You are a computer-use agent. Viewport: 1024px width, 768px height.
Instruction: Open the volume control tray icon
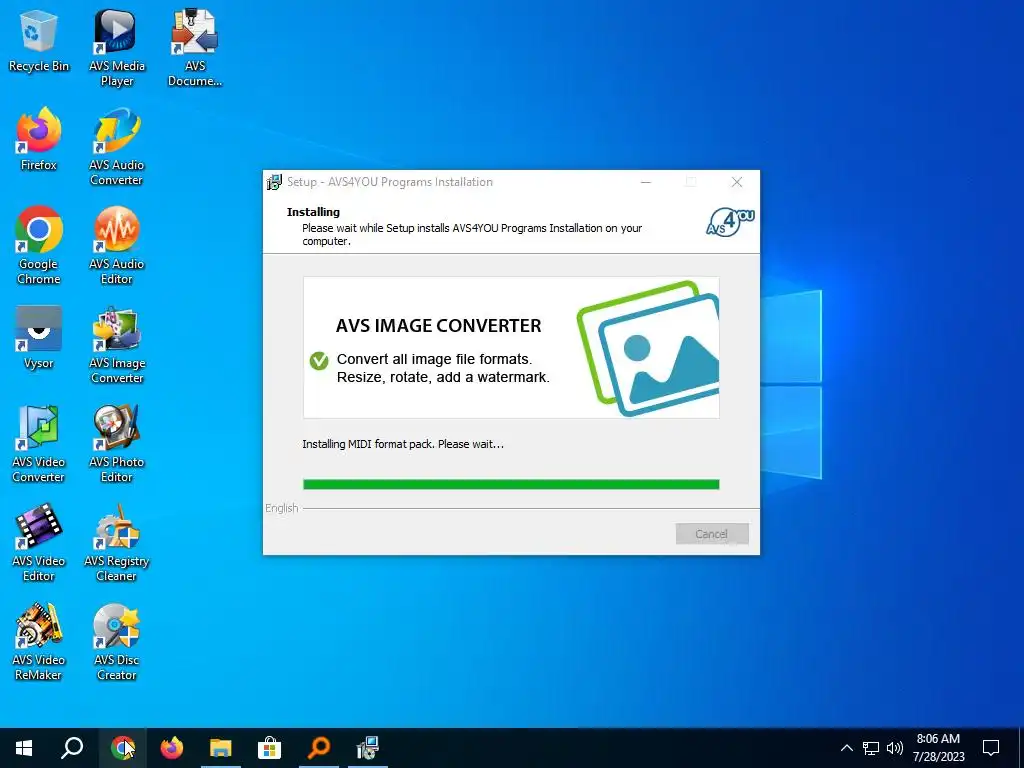[895, 748]
